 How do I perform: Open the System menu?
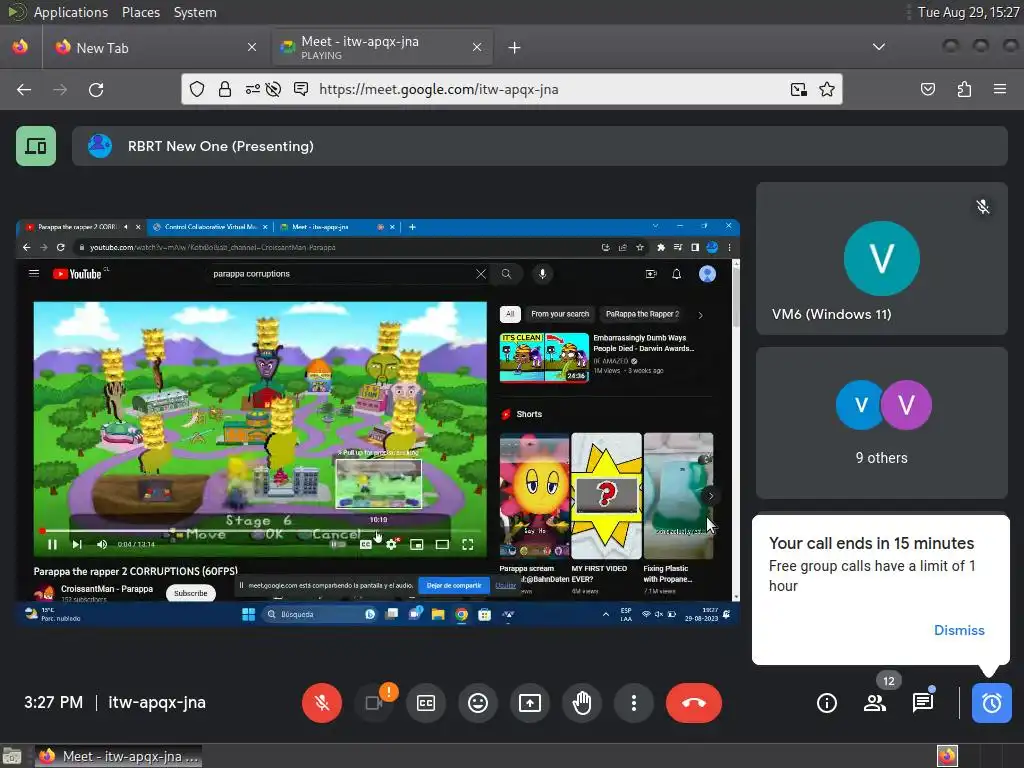click(195, 12)
